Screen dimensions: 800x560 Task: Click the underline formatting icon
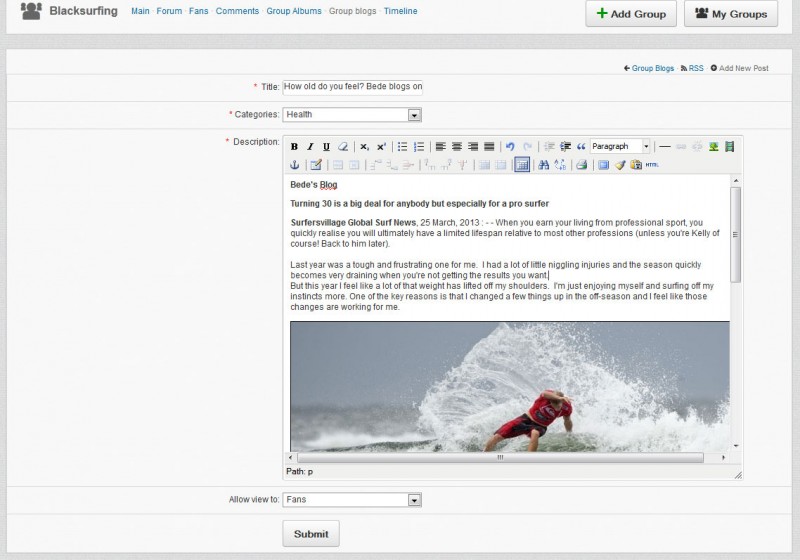pos(326,147)
